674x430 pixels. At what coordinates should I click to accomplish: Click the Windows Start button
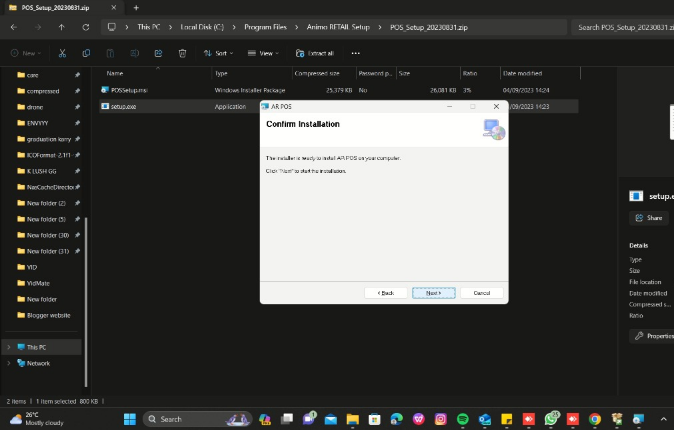(129, 419)
